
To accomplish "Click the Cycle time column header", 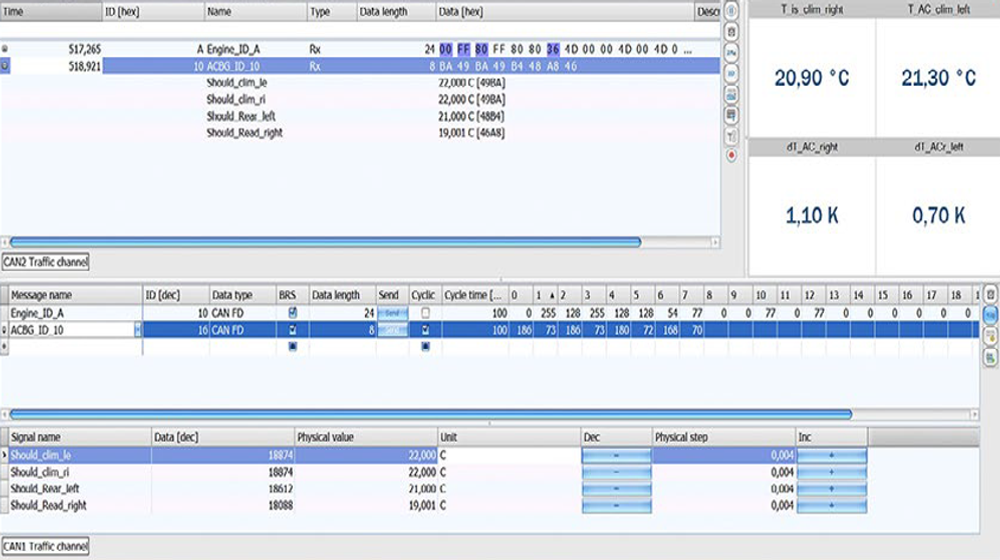I will [x=474, y=295].
